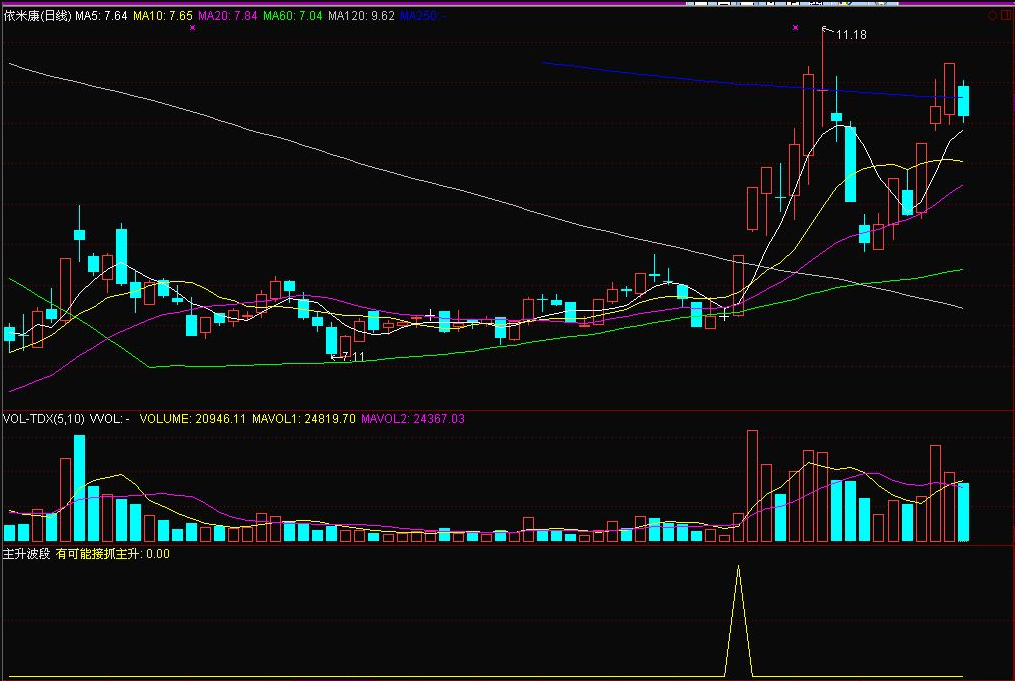Click the tallest cyan volume bar
The height and width of the screenshot is (681, 1015).
(x=80, y=488)
